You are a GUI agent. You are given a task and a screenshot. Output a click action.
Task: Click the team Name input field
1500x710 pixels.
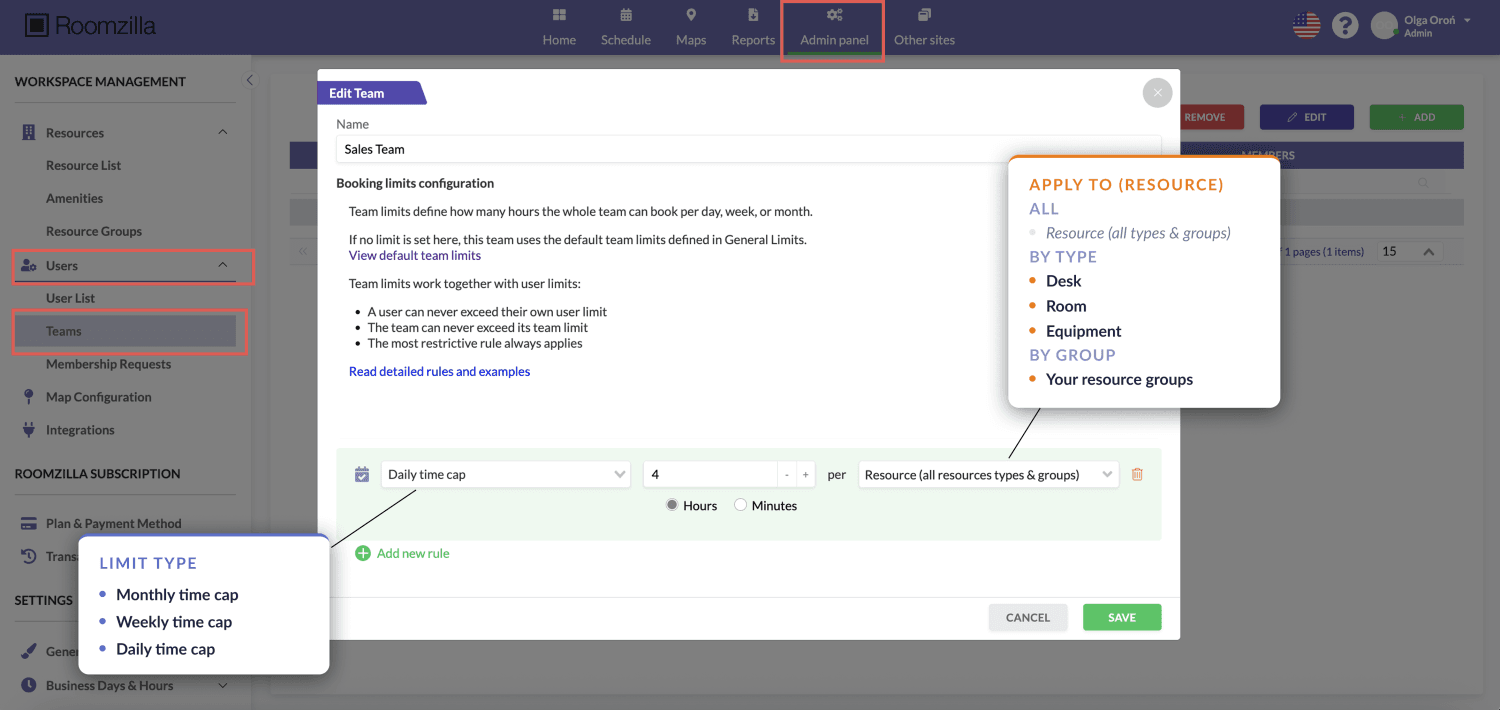coord(748,149)
